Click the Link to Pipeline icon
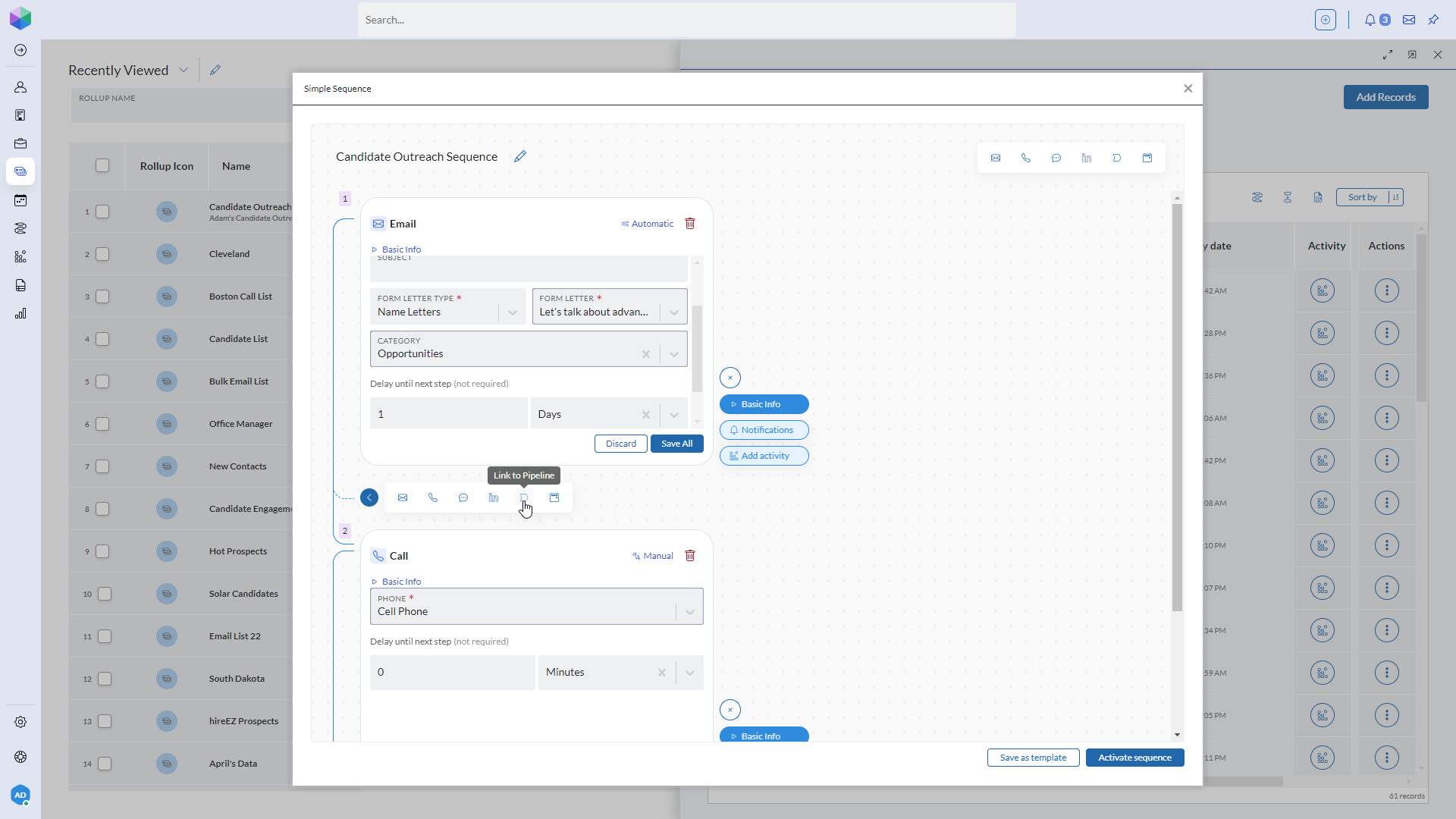1456x819 pixels. 525,497
